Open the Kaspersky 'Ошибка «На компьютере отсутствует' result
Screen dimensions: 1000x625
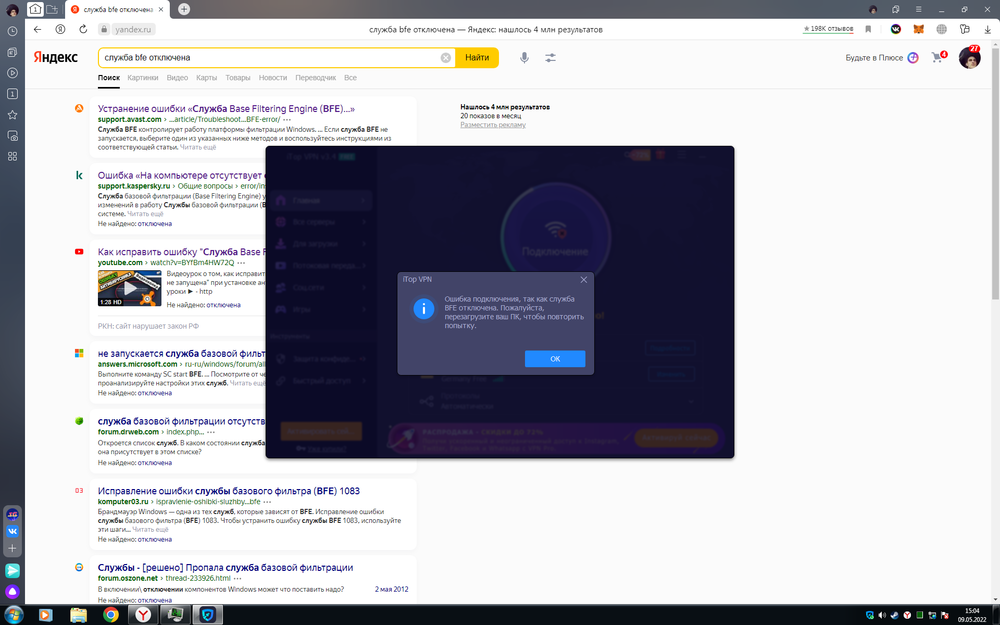[x=180, y=175]
